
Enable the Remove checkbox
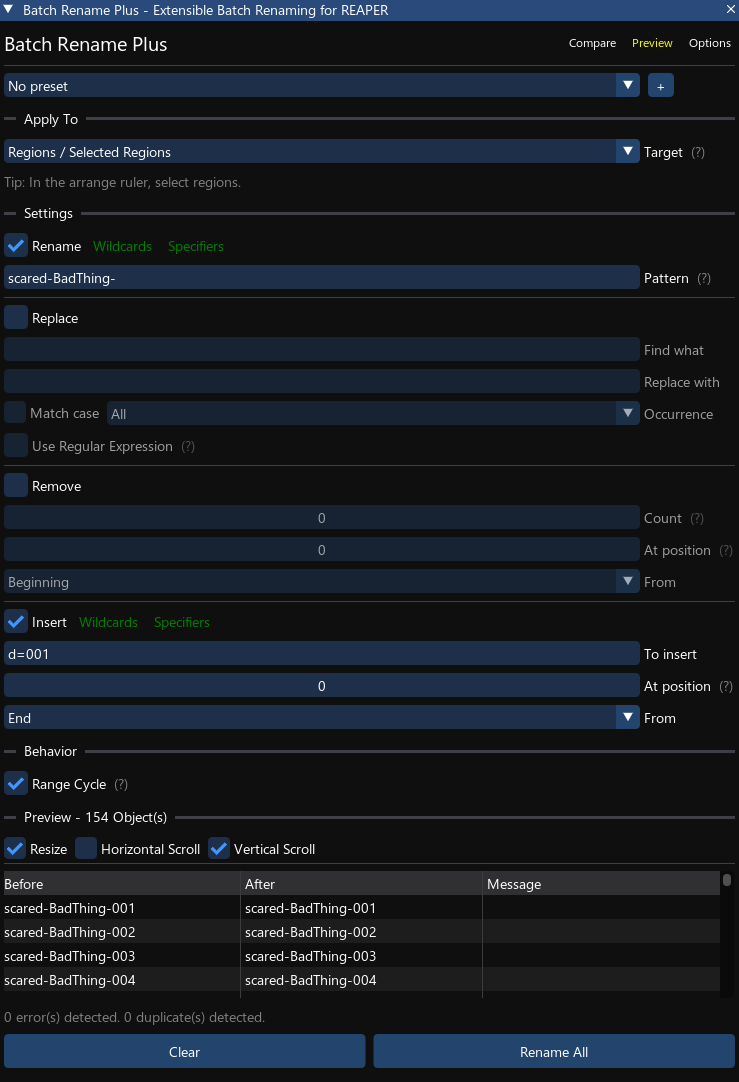[16, 486]
